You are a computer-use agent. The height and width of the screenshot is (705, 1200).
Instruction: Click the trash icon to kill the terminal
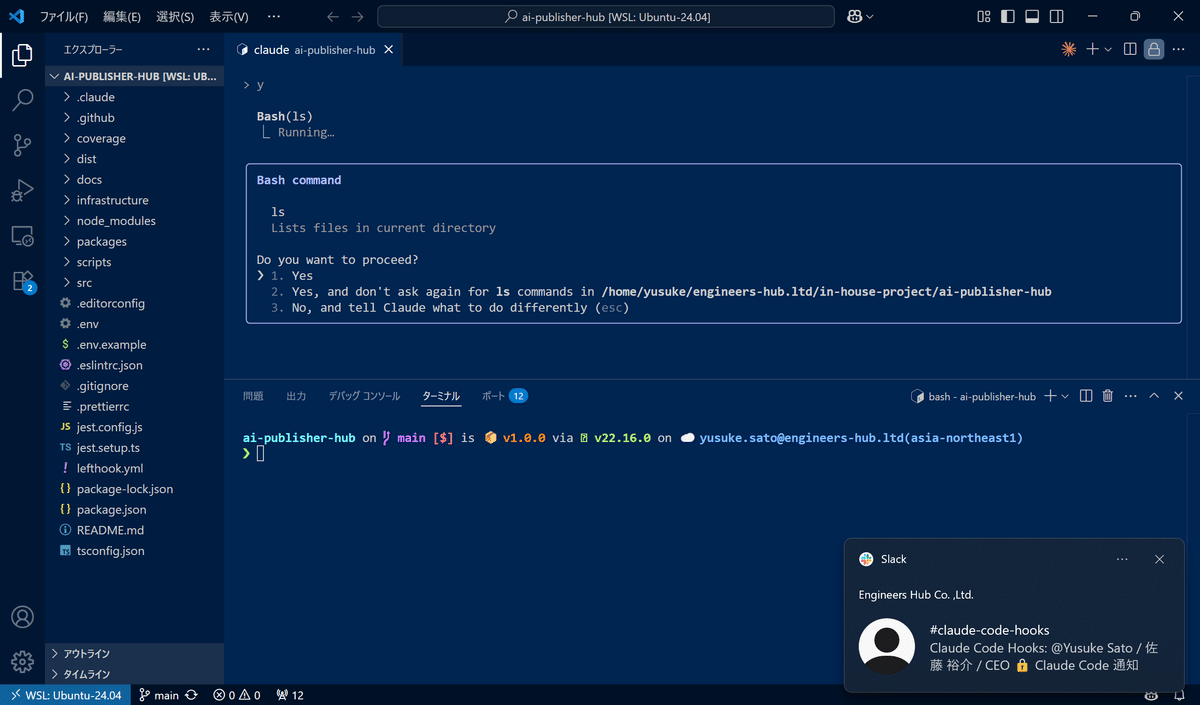(x=1107, y=395)
